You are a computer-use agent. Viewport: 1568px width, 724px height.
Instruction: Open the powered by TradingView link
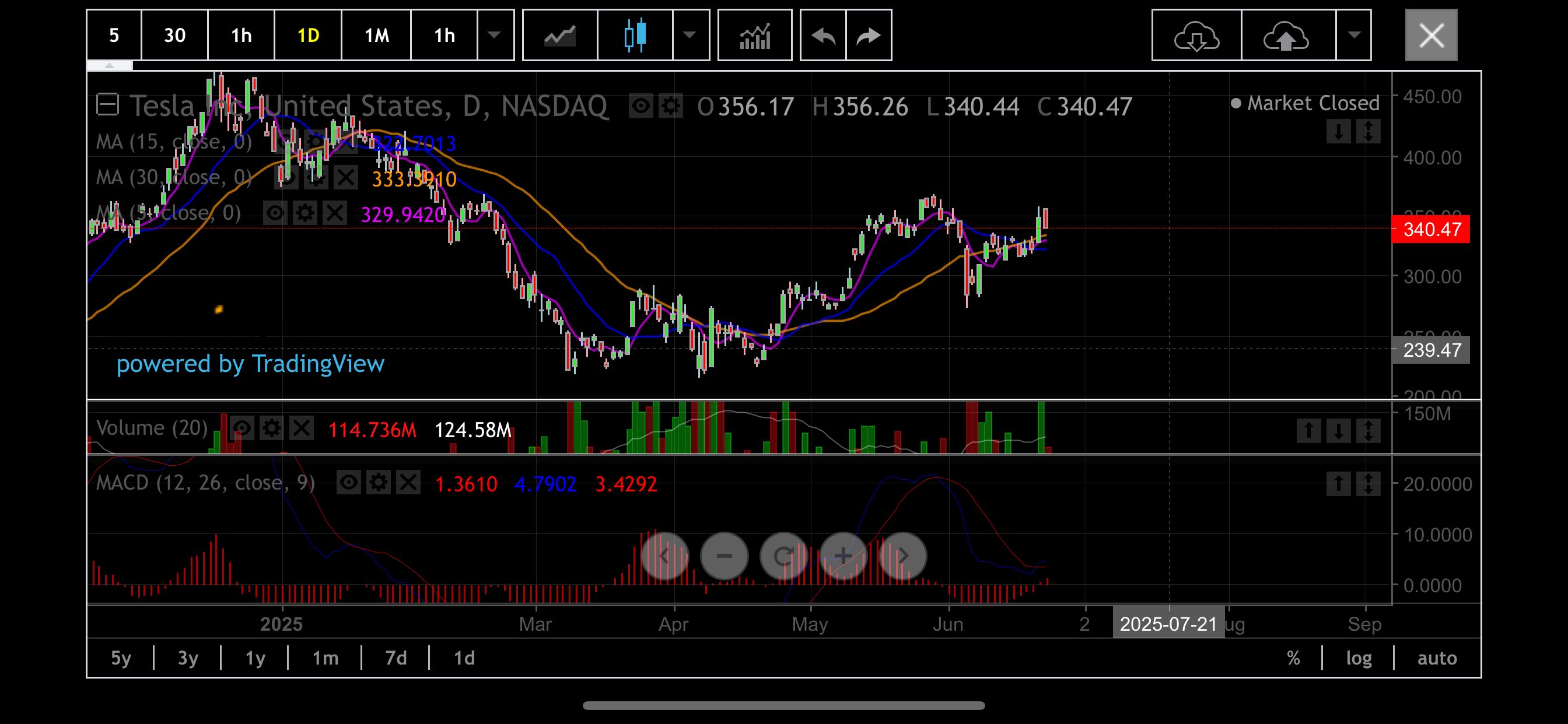pos(250,364)
